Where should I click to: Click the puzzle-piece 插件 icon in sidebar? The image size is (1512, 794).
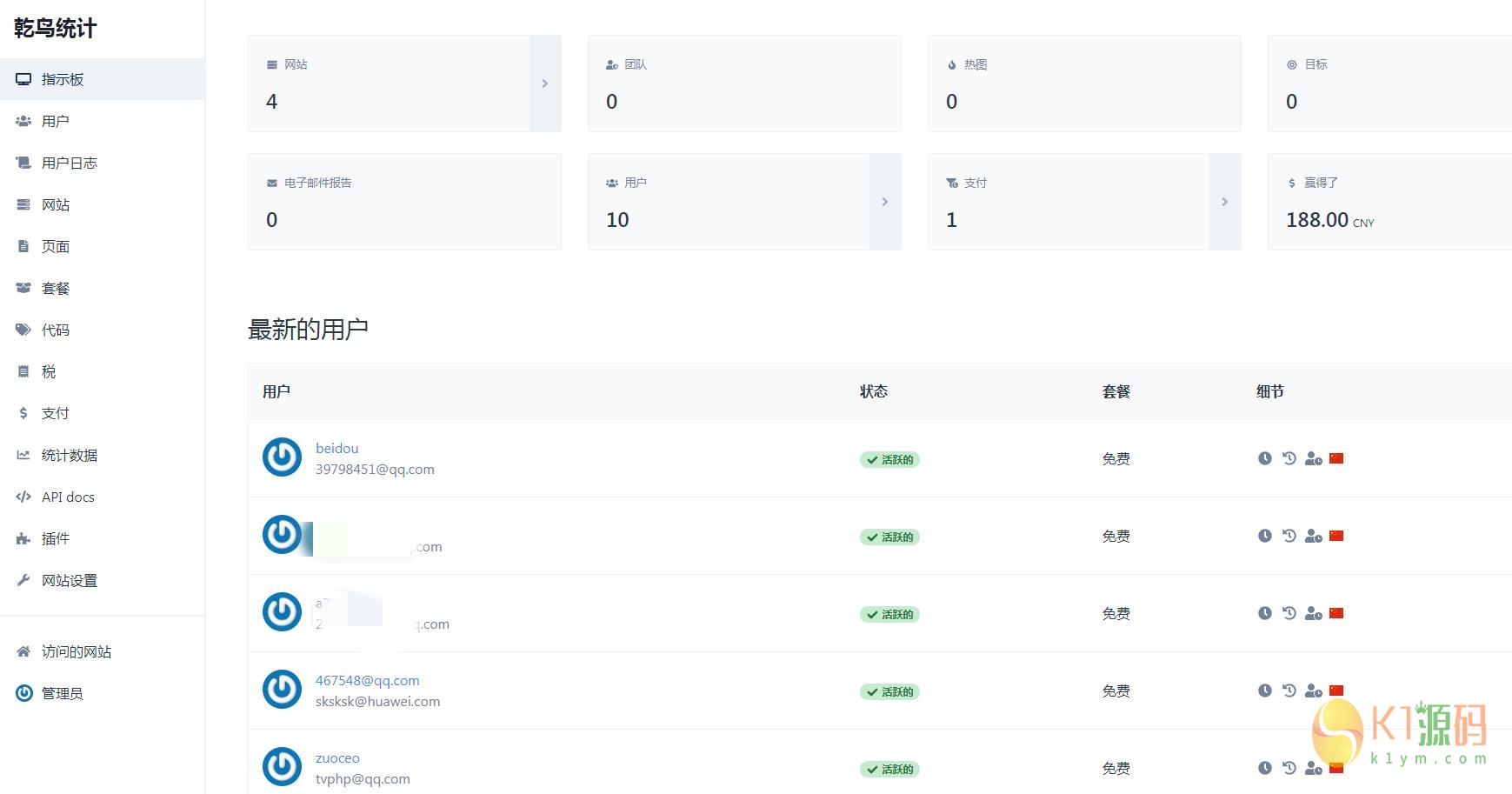[x=23, y=539]
